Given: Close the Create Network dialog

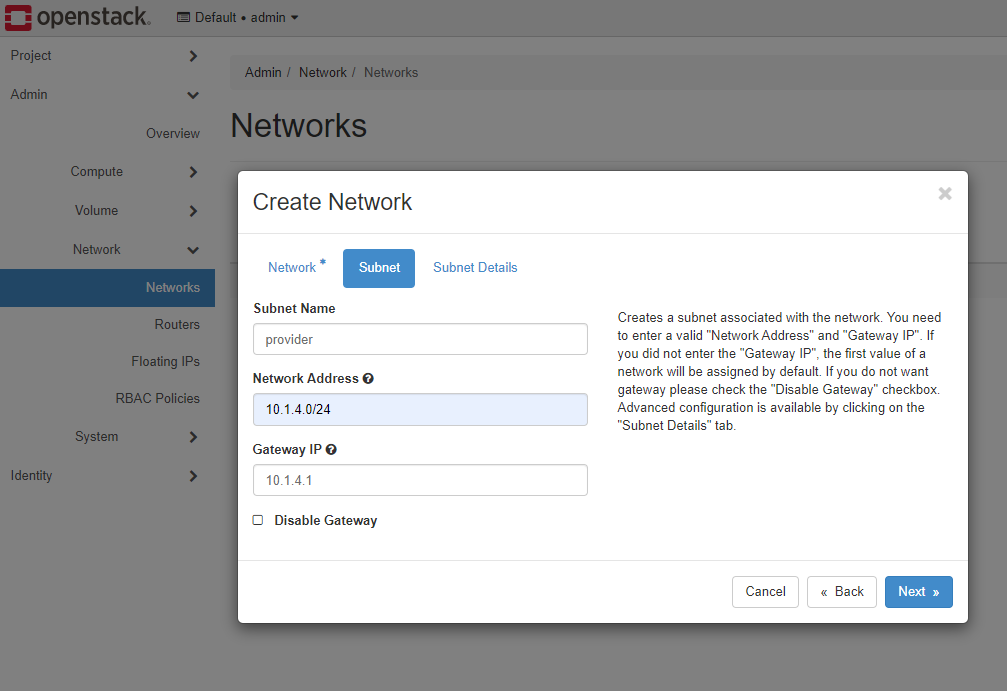Looking at the screenshot, I should [x=945, y=193].
